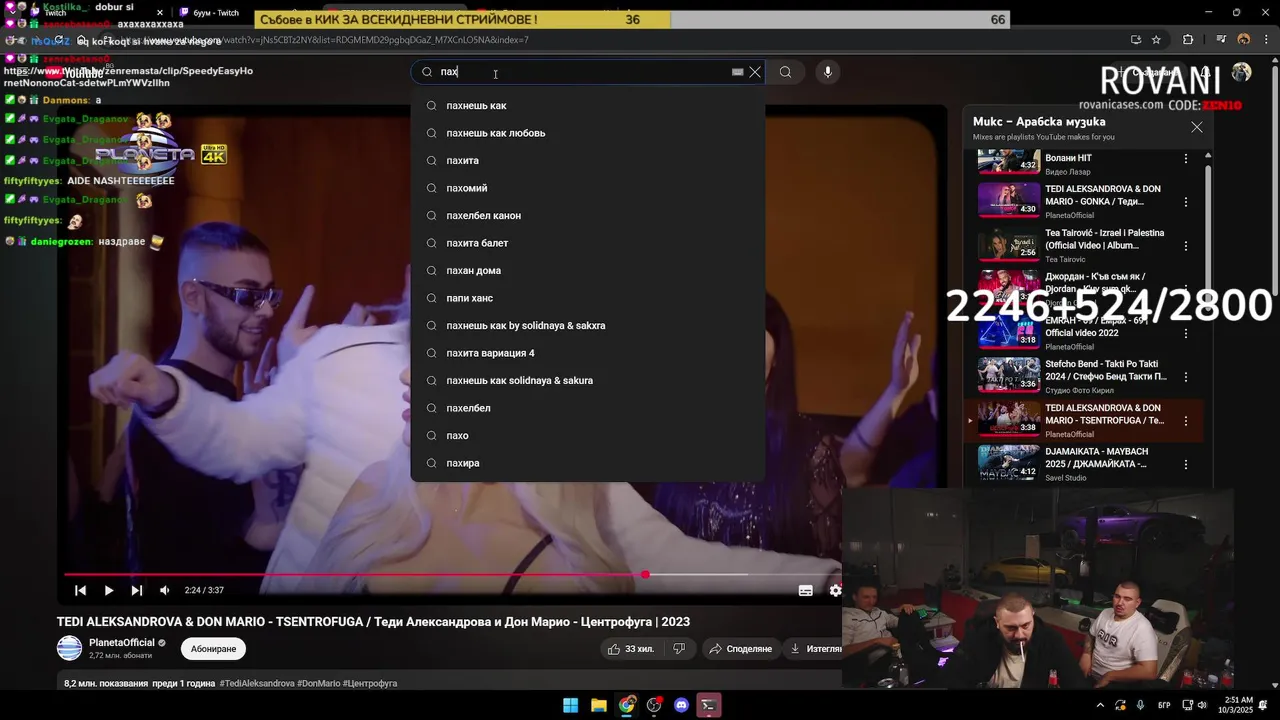This screenshot has height=720, width=1280.
Task: Open options menu for 'TSENTROFUGA' playlist item
Action: (1186, 421)
